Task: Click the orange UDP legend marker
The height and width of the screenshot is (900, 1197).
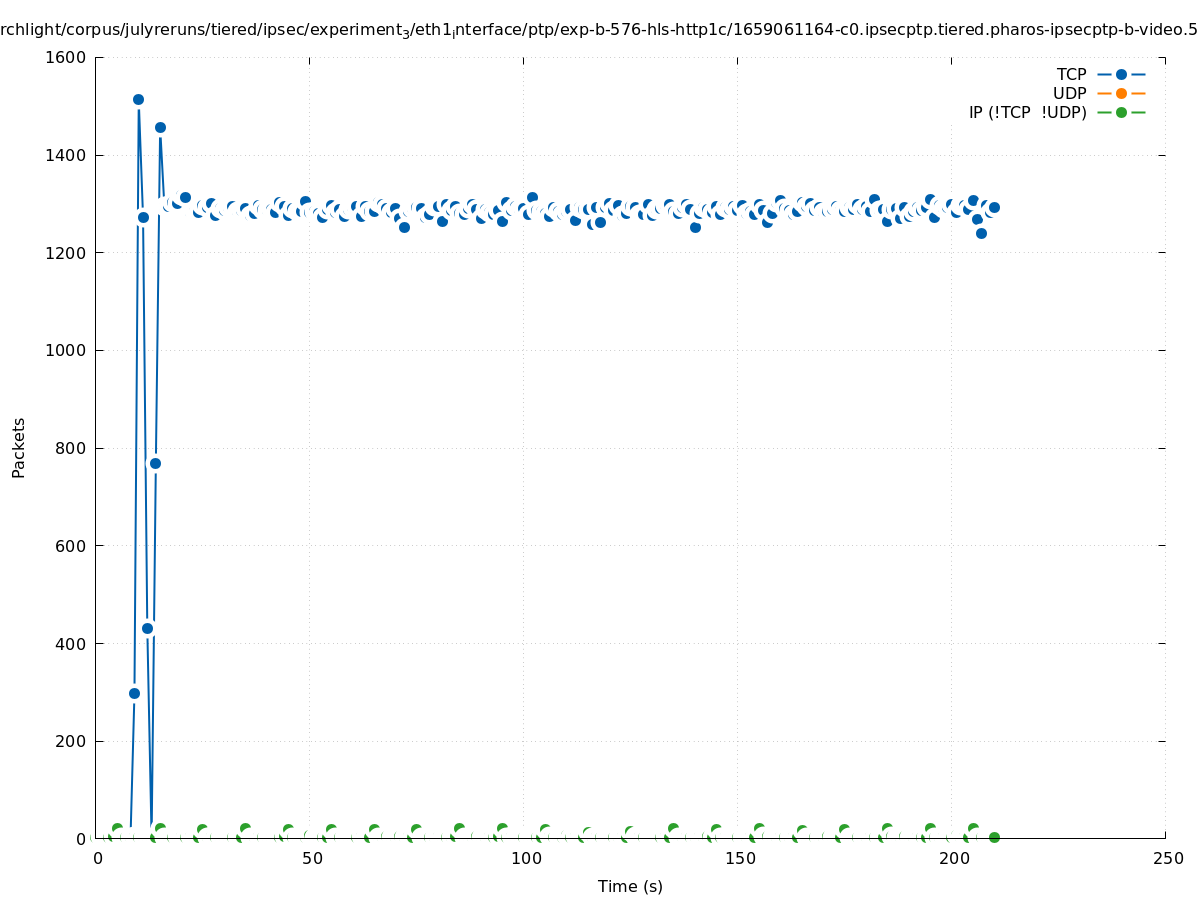Action: [x=1121, y=93]
